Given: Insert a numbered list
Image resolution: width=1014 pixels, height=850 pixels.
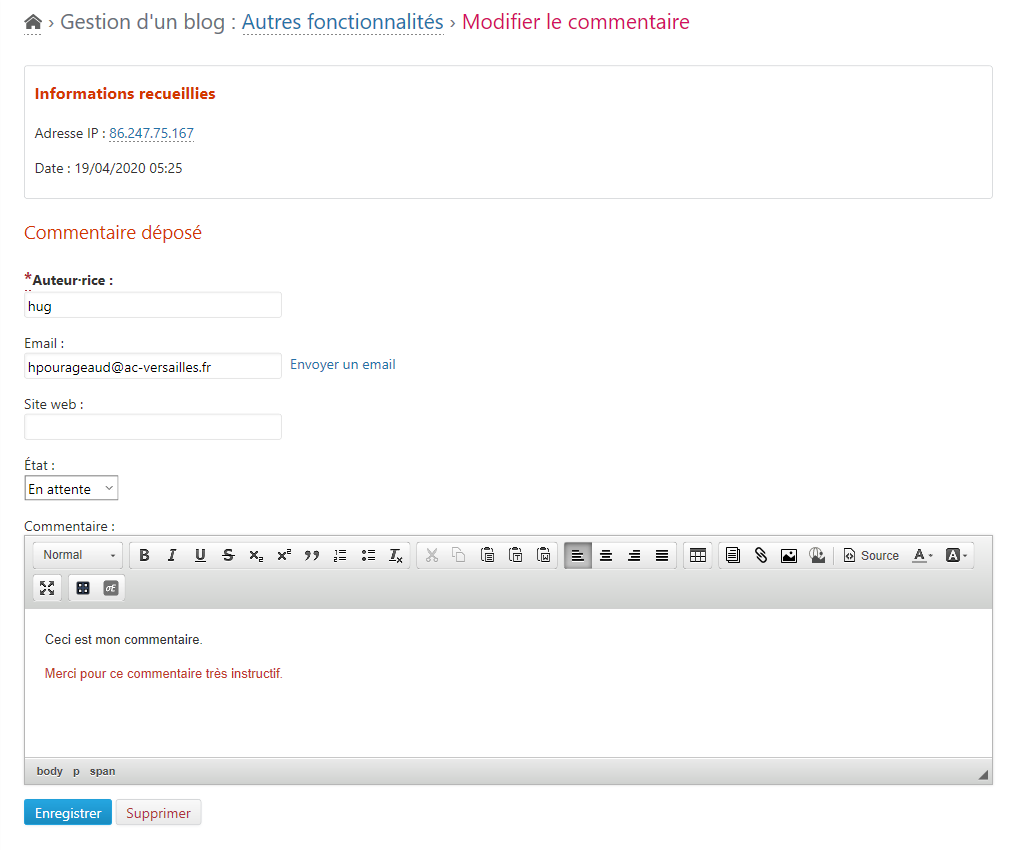Looking at the screenshot, I should click(340, 555).
